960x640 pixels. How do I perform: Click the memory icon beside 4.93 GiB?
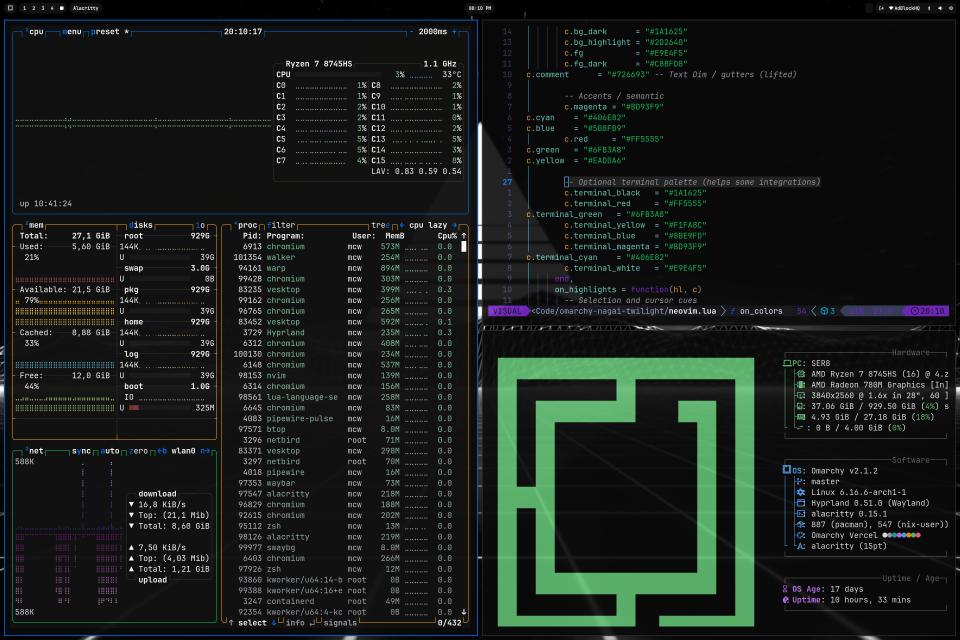tap(801, 417)
